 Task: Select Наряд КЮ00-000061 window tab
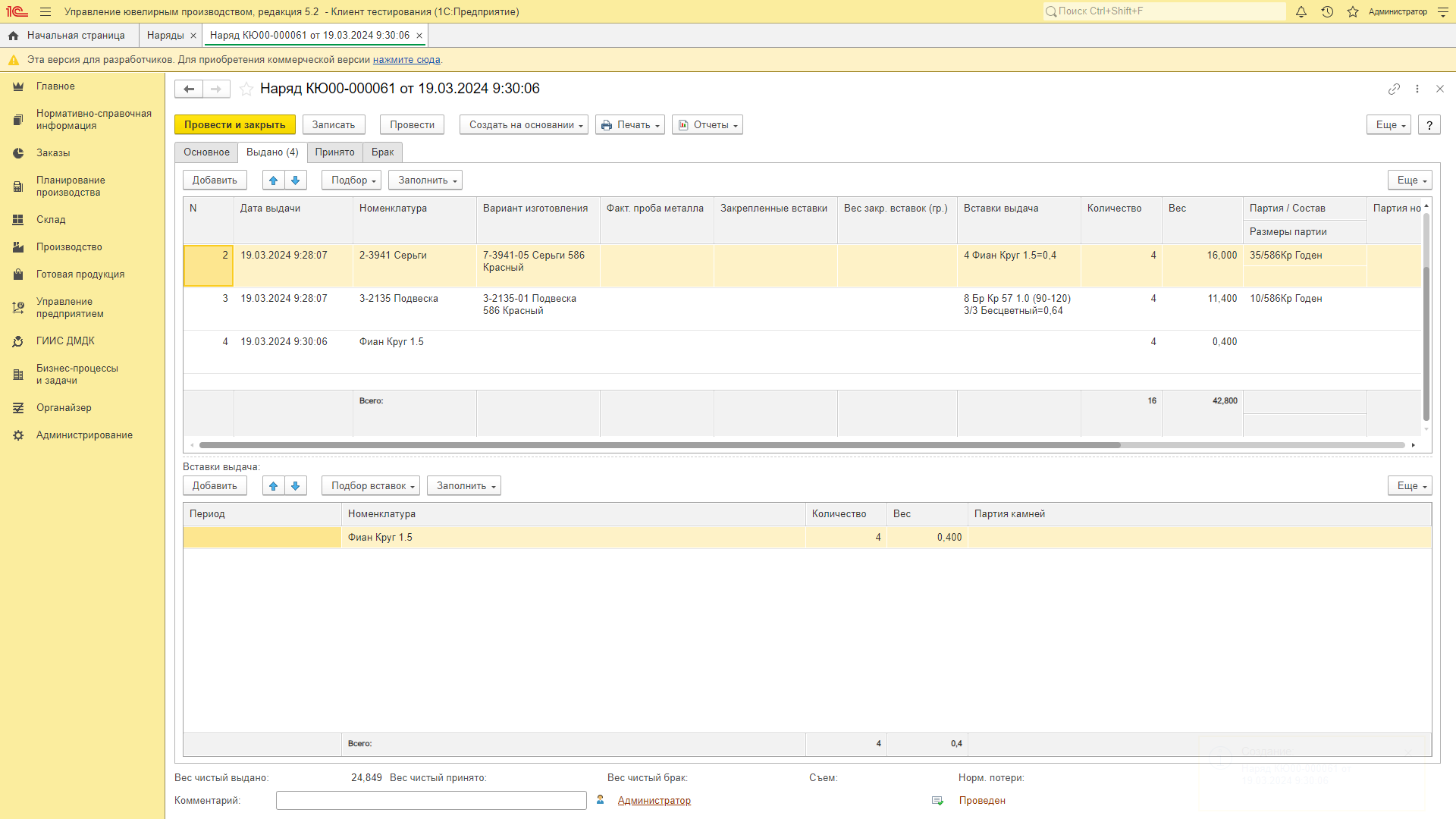(309, 36)
